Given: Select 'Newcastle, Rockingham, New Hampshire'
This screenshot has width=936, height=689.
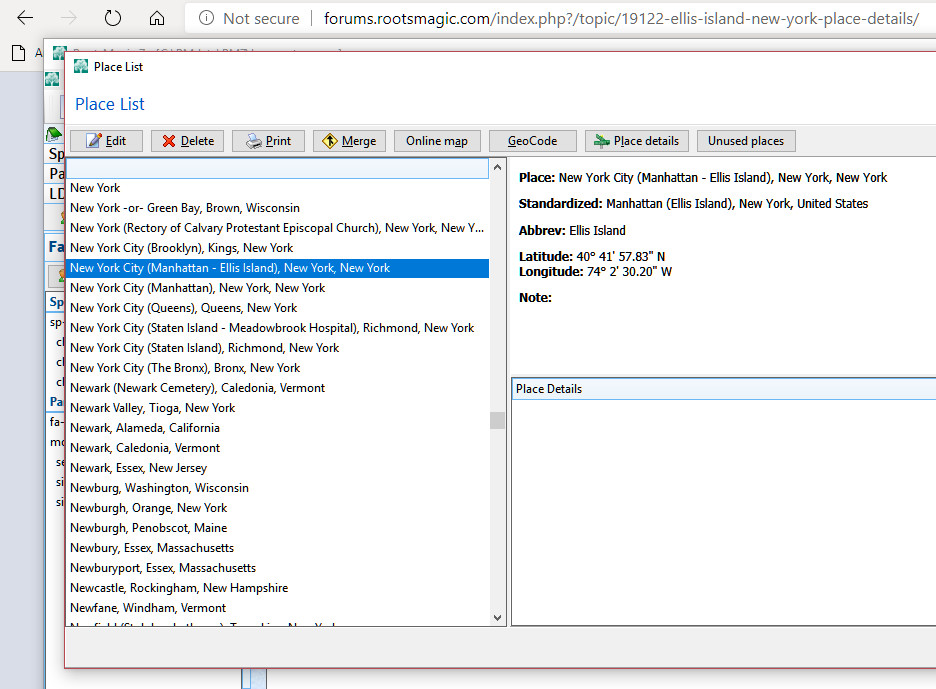Looking at the screenshot, I should pos(277,588).
